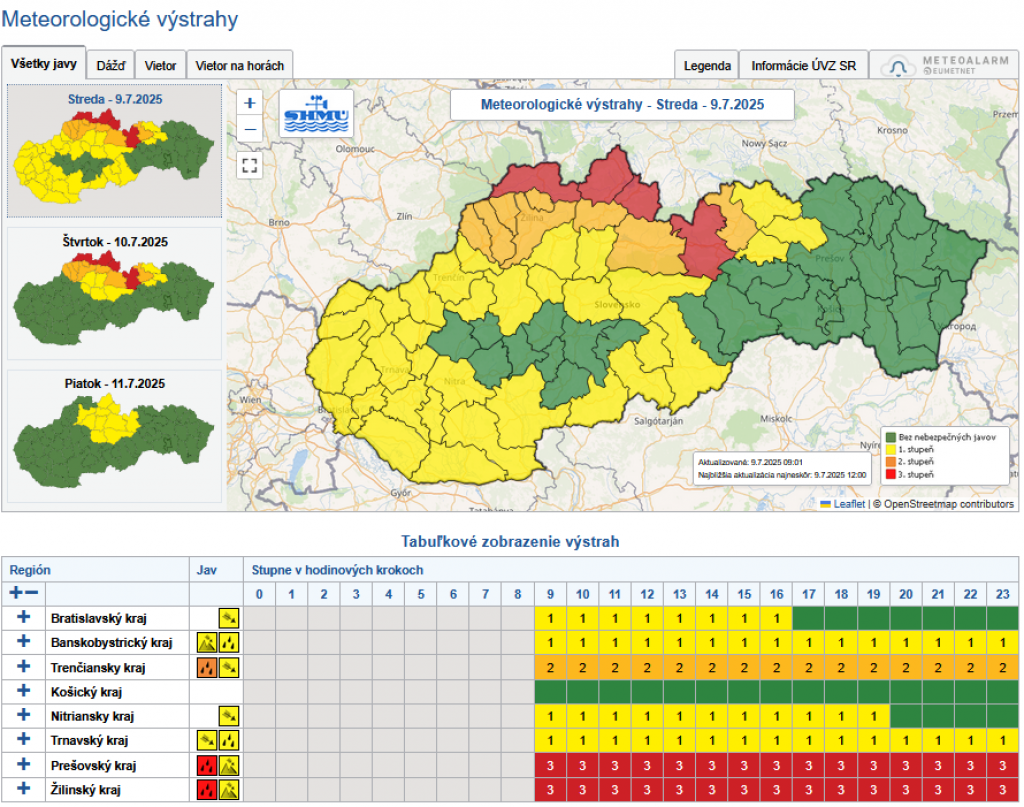1024x807 pixels.
Task: Click the red 3. stupeň legend swatch
Action: [889, 472]
